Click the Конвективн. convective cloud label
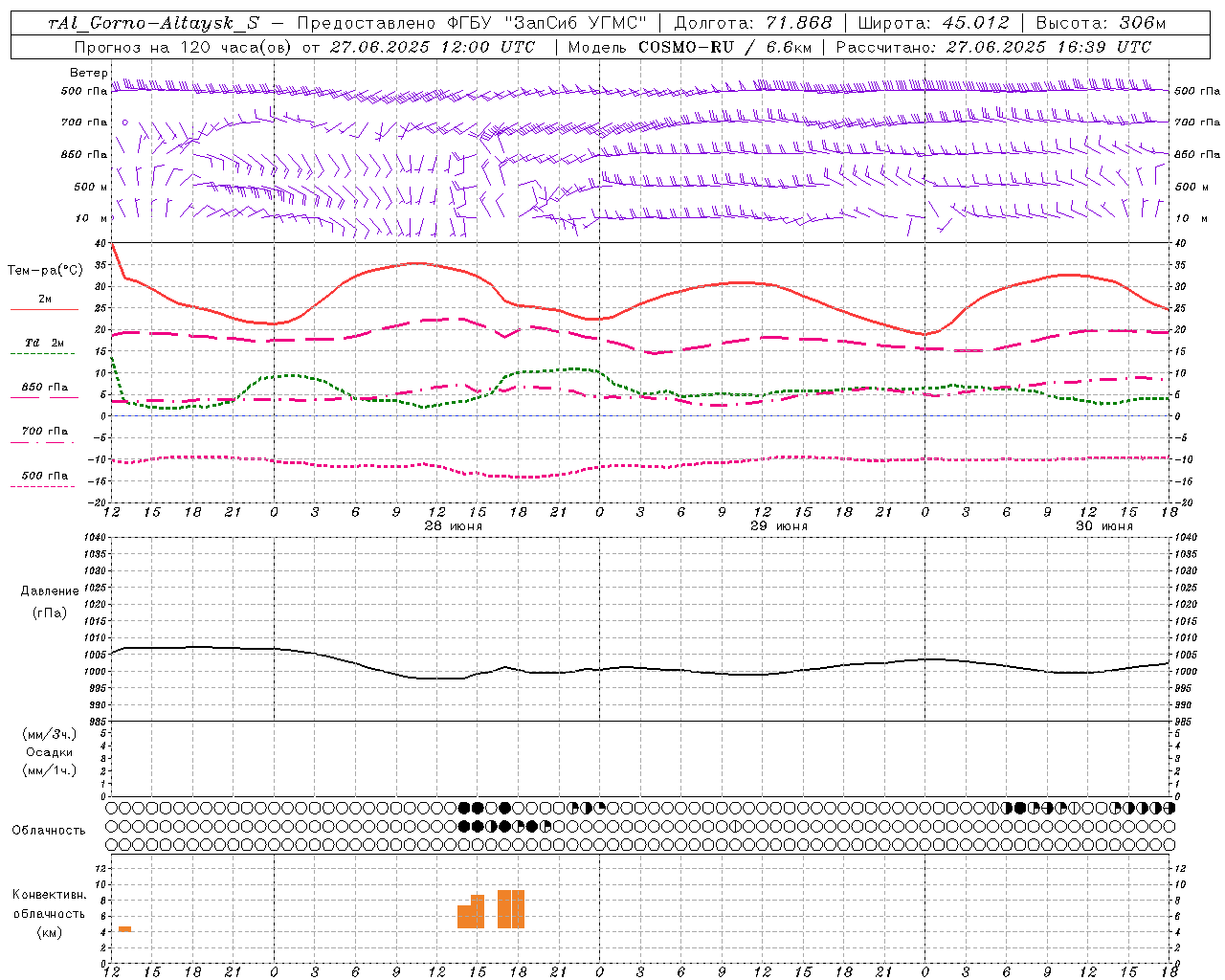1225x980 pixels. point(50,895)
